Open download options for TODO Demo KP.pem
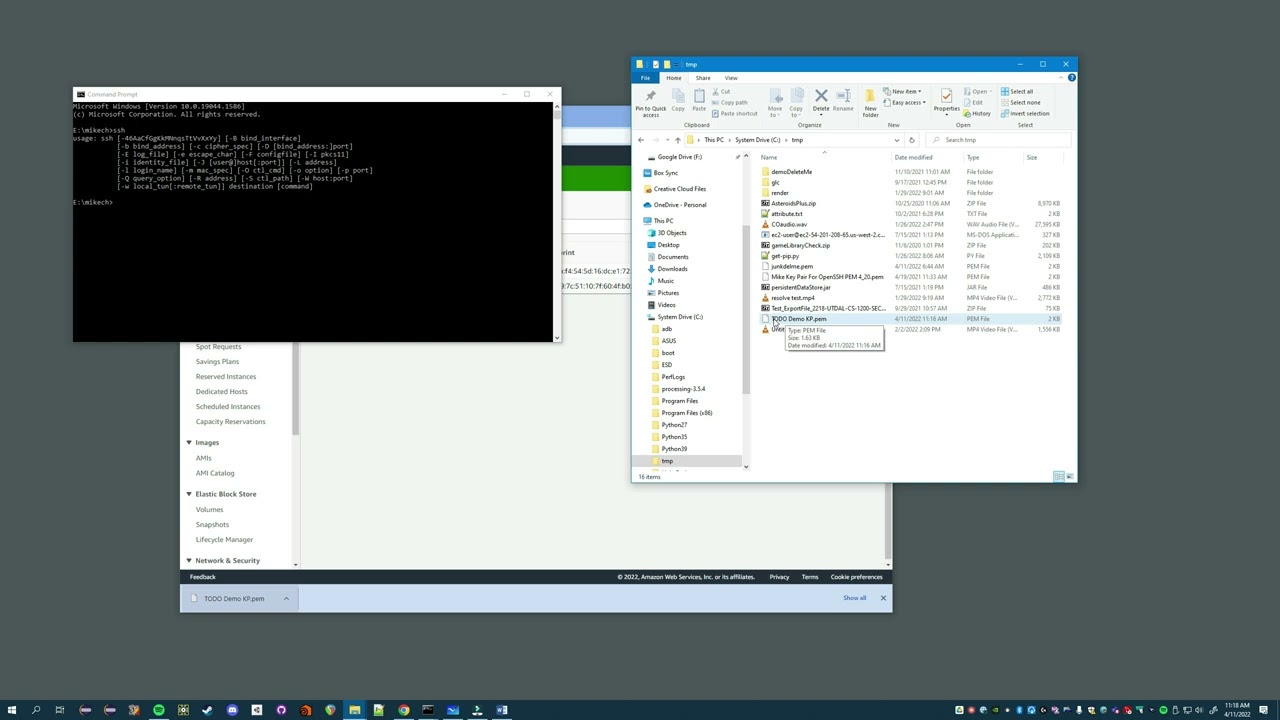 pos(286,599)
